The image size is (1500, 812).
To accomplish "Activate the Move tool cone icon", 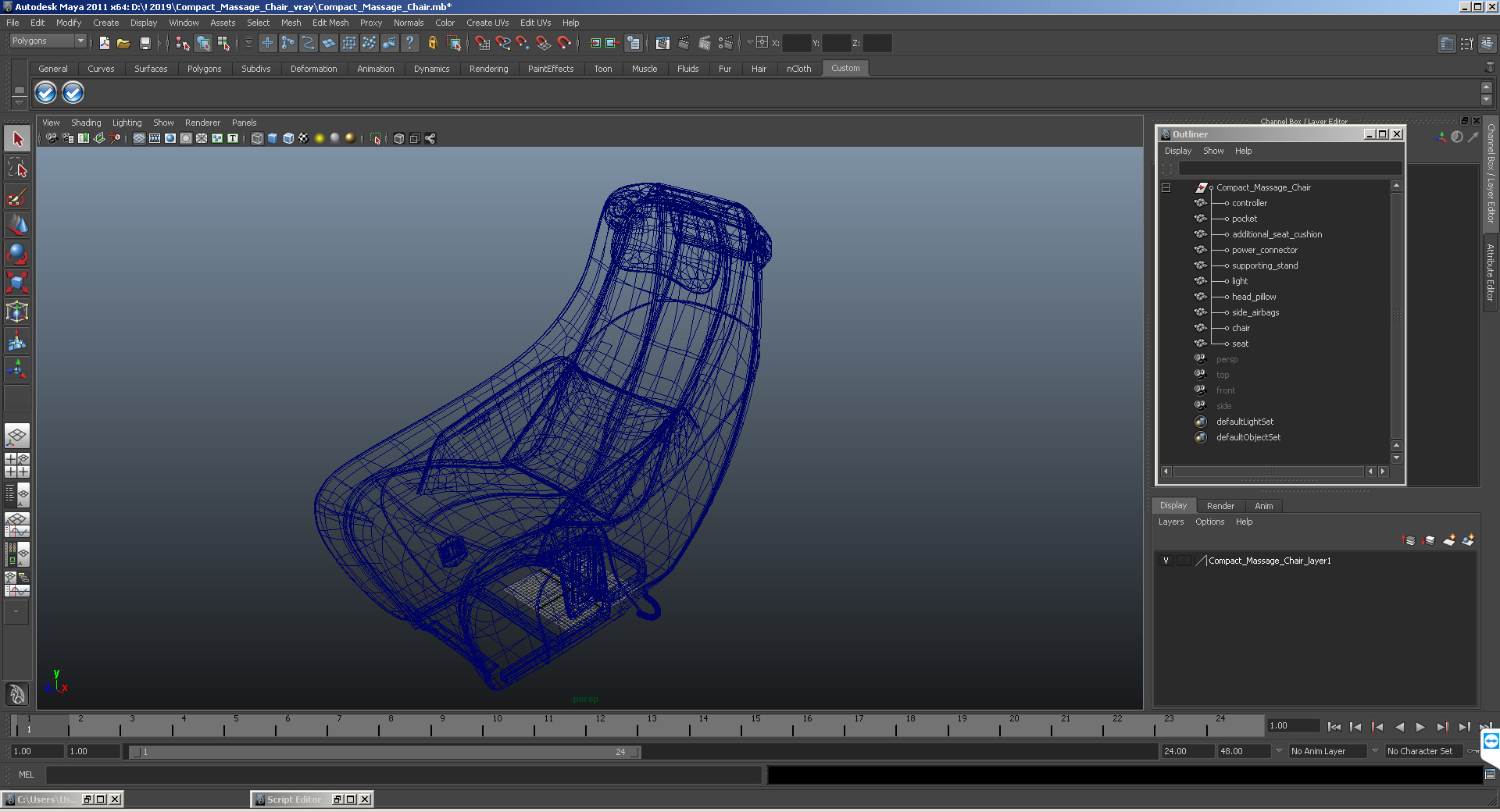I will click(x=17, y=225).
